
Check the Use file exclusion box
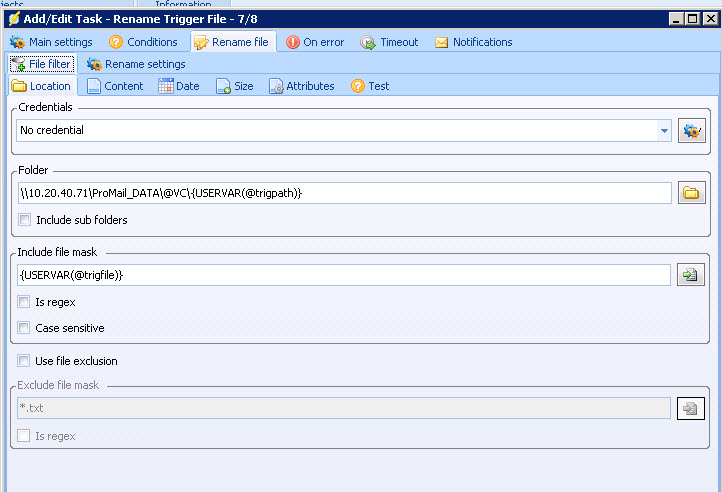click(x=25, y=361)
